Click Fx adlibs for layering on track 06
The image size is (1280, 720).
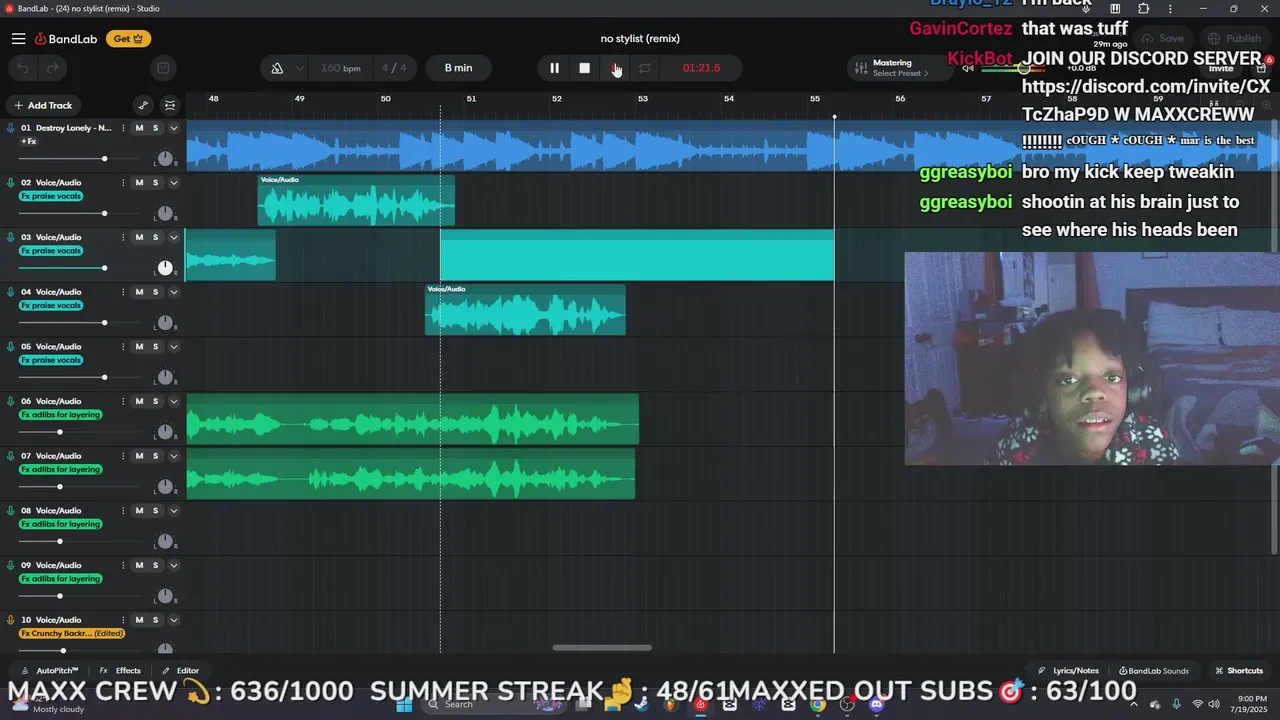click(x=61, y=415)
